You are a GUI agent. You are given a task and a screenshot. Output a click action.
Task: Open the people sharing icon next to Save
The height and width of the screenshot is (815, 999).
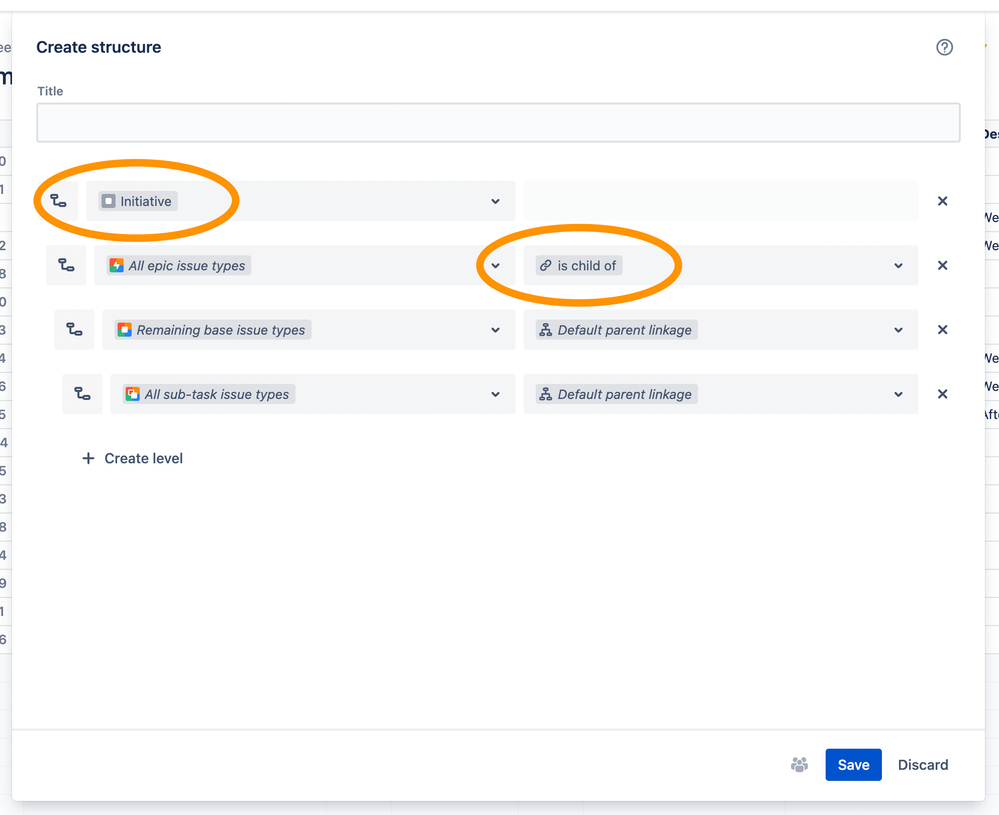(x=799, y=765)
